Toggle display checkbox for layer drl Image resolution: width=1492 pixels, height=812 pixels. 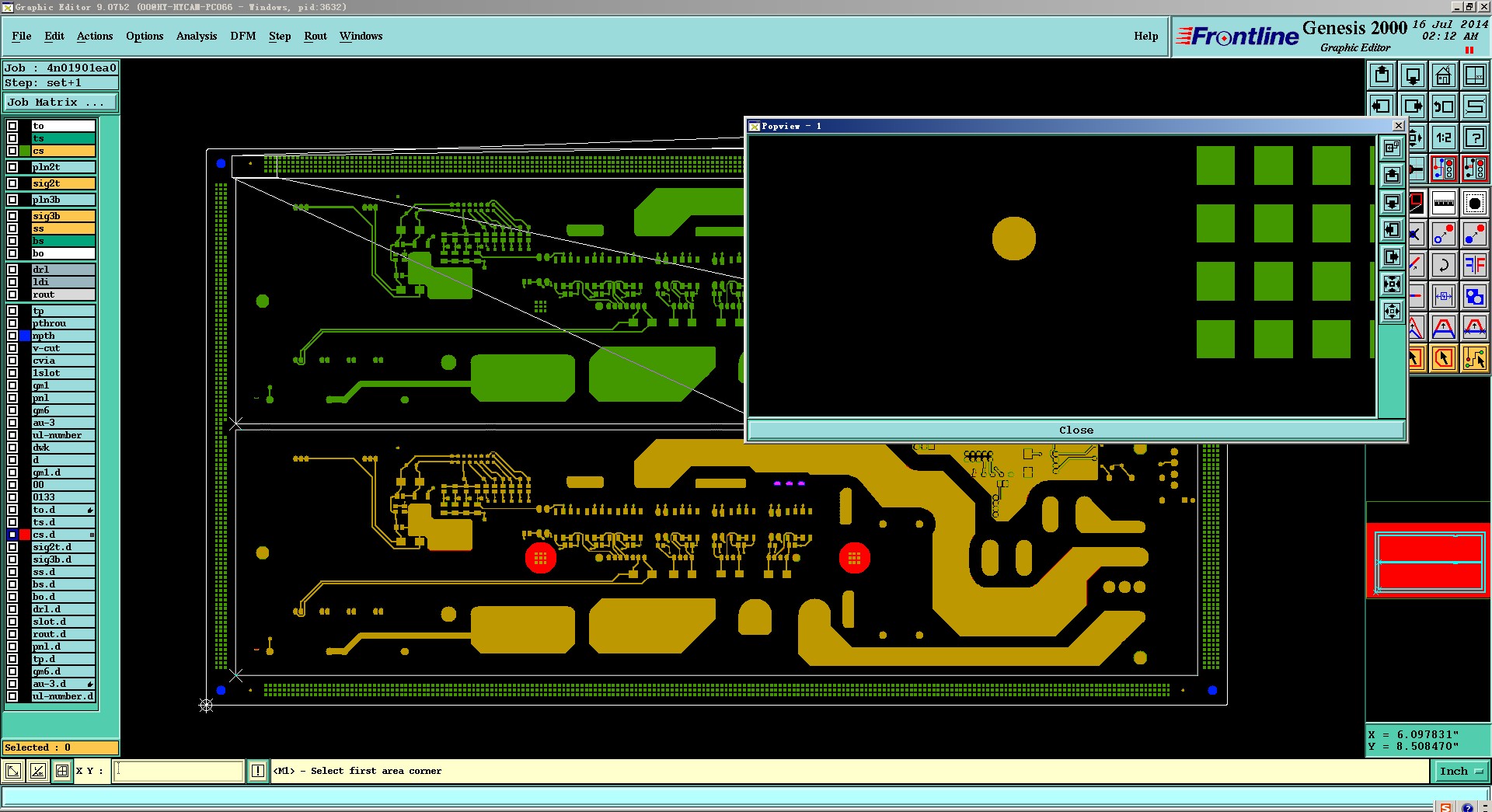[12, 270]
